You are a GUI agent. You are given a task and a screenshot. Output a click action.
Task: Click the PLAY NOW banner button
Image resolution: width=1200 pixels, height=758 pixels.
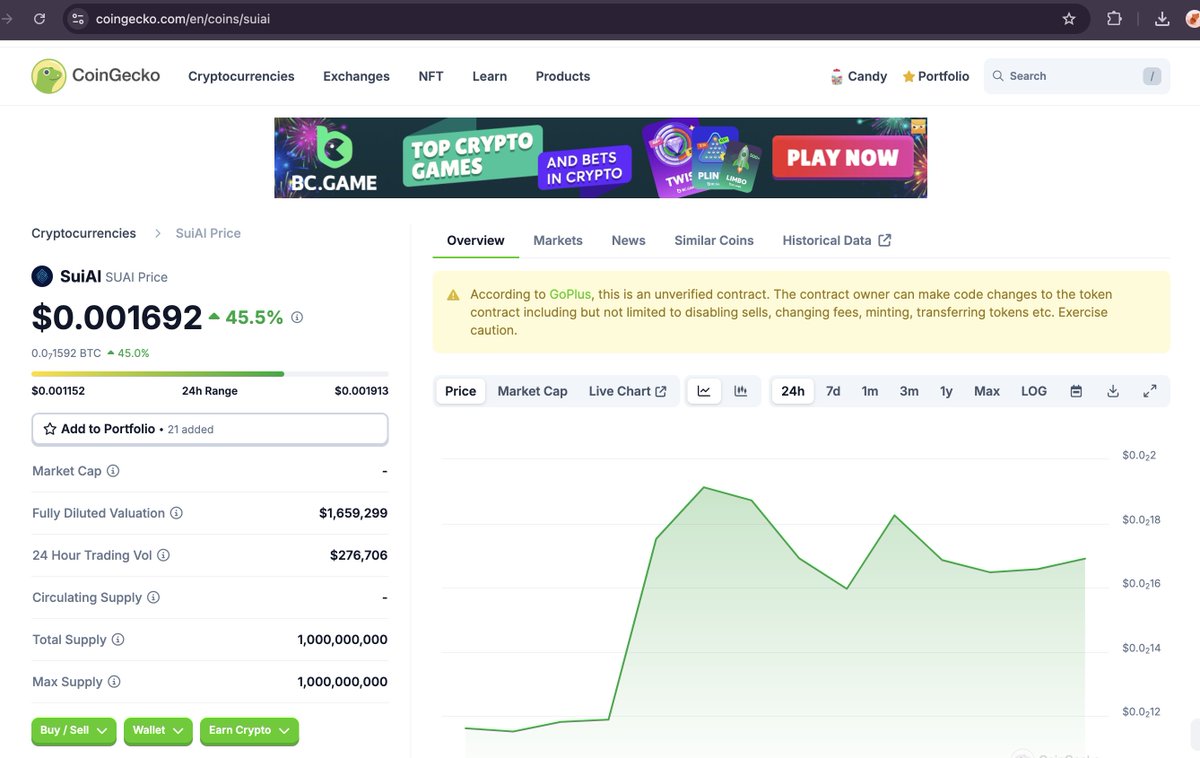point(842,157)
